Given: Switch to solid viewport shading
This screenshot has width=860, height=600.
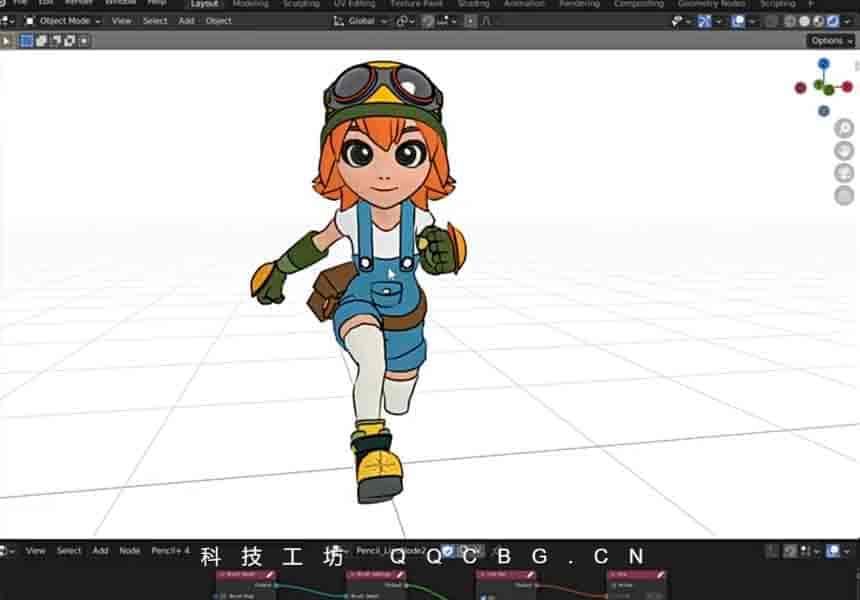Looking at the screenshot, I should coord(804,21).
